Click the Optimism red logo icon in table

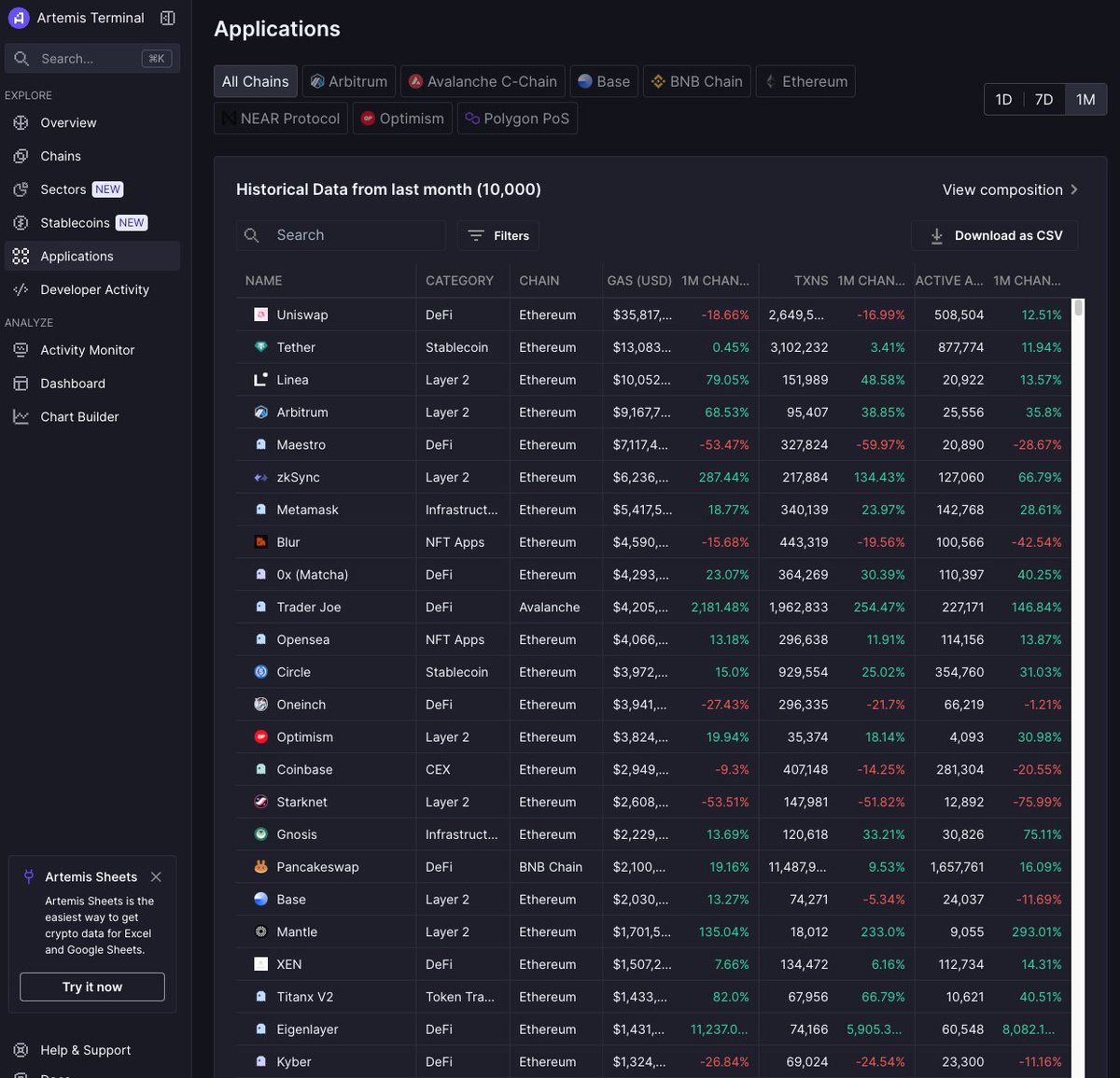261,737
